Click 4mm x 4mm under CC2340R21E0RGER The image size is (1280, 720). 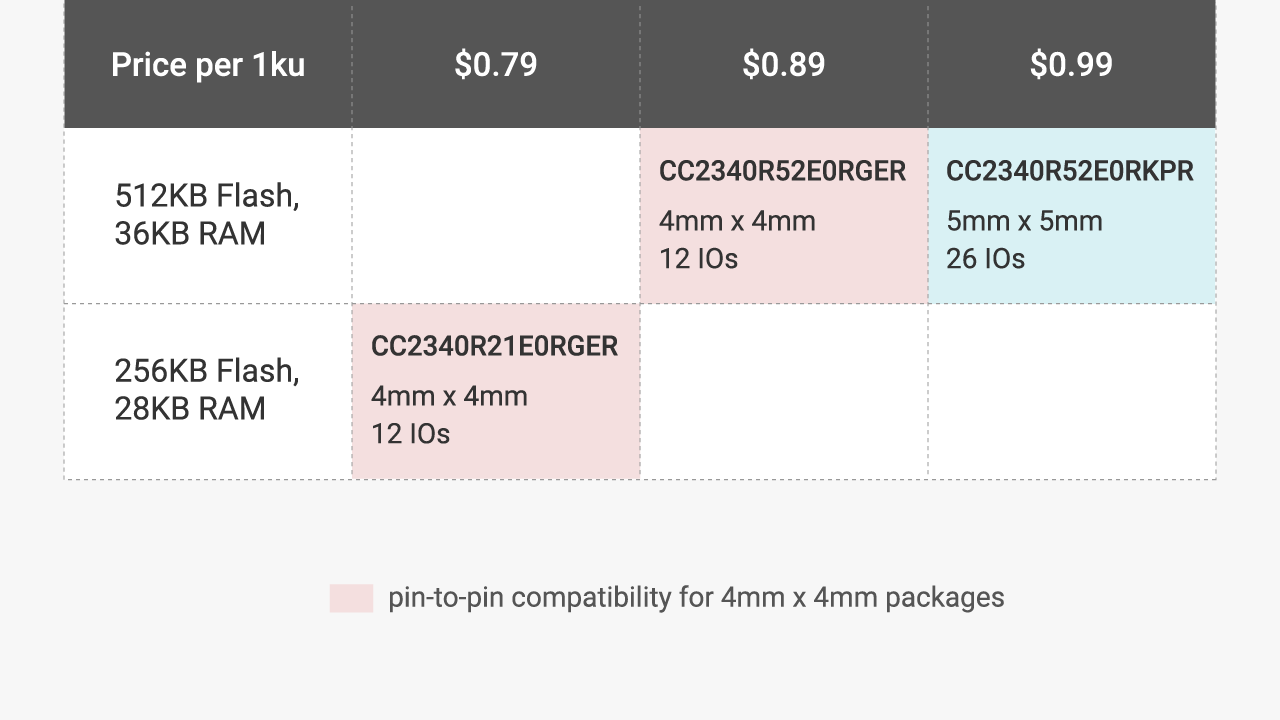click(449, 396)
